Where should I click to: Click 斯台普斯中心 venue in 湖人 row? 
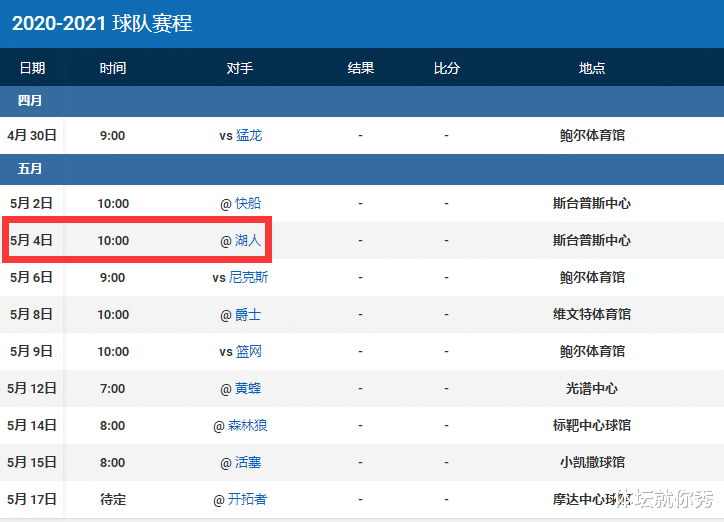(x=592, y=240)
